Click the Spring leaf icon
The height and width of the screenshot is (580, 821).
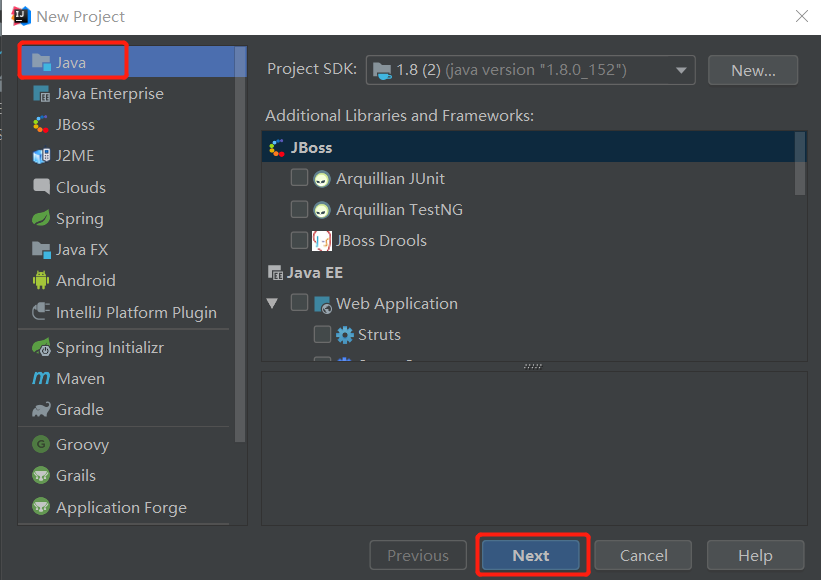[x=41, y=218]
